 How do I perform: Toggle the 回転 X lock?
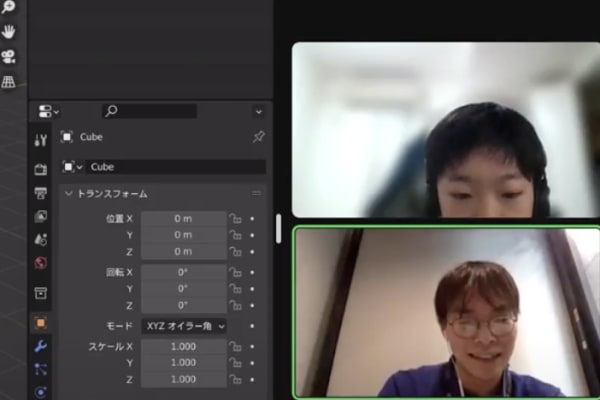tap(236, 273)
